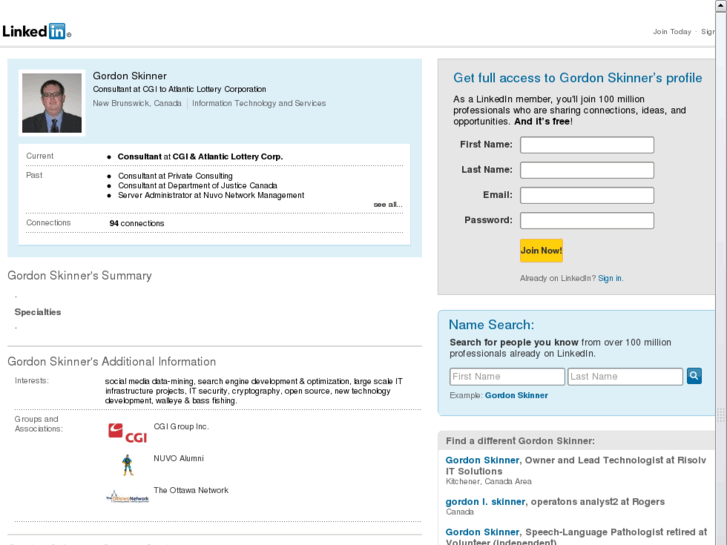Click the LinkedIn logo
This screenshot has width=727, height=545.
pos(37,32)
